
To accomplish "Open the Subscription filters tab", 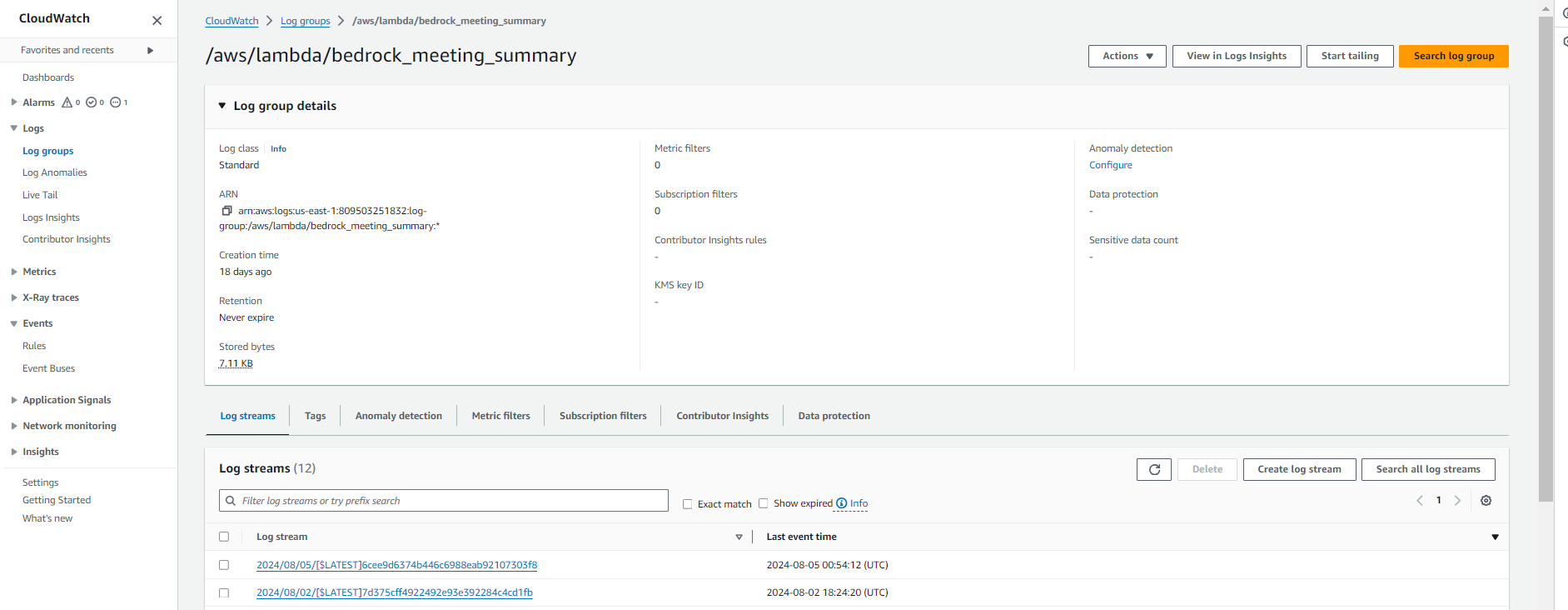I will [x=603, y=416].
